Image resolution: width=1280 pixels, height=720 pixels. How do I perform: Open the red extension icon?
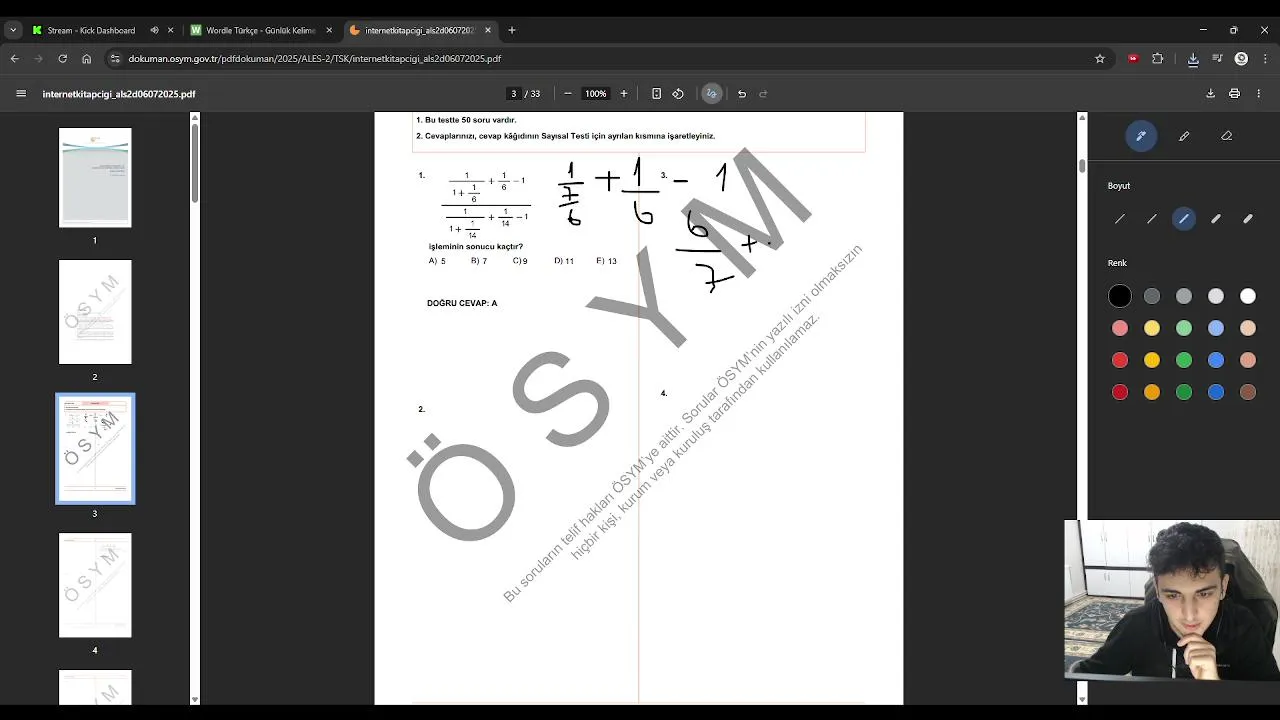[x=1133, y=59]
